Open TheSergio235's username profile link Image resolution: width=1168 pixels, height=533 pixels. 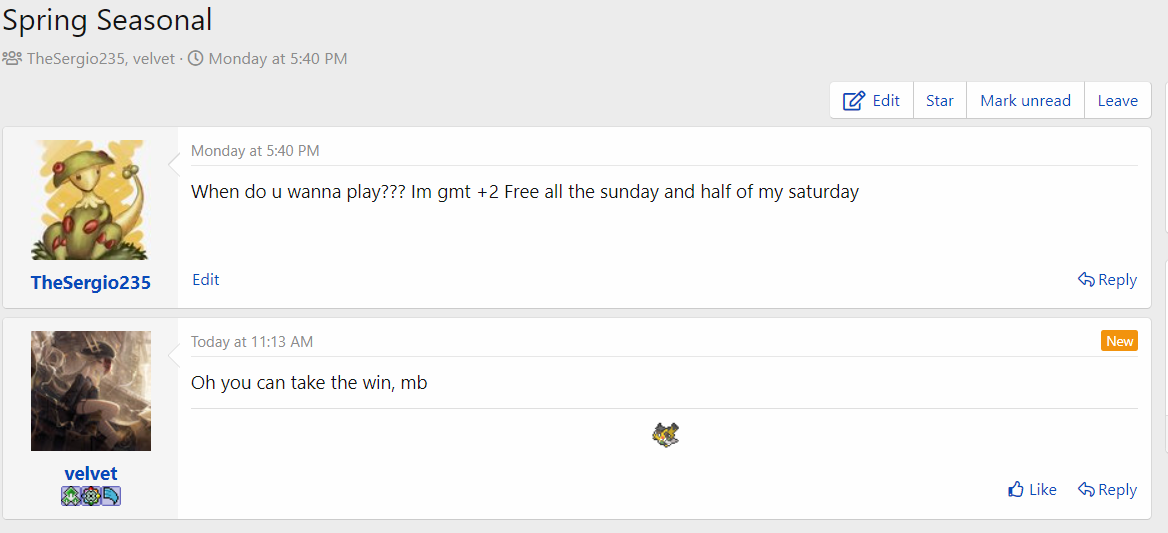[x=91, y=283]
